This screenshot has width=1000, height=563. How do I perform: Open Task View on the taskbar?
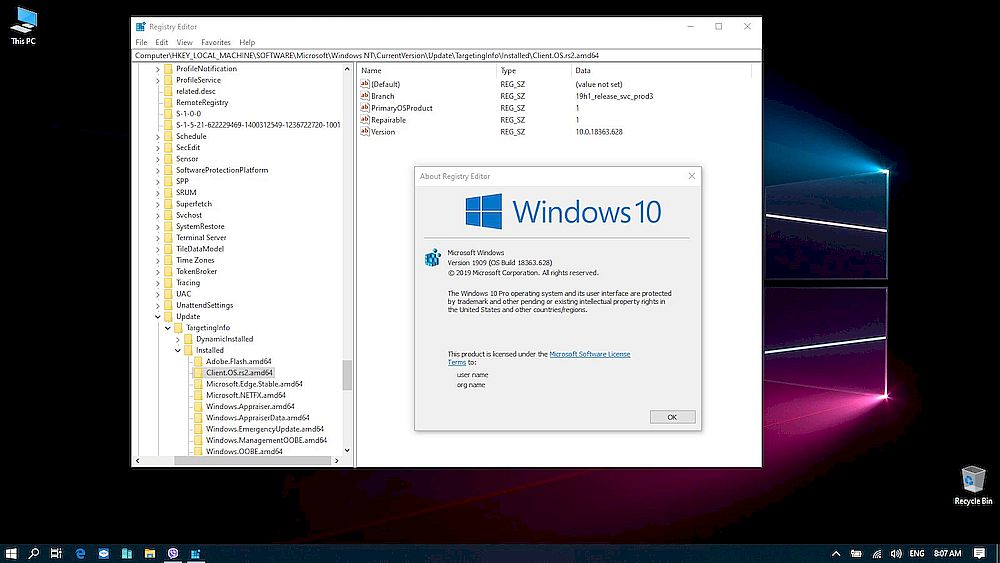(x=56, y=553)
